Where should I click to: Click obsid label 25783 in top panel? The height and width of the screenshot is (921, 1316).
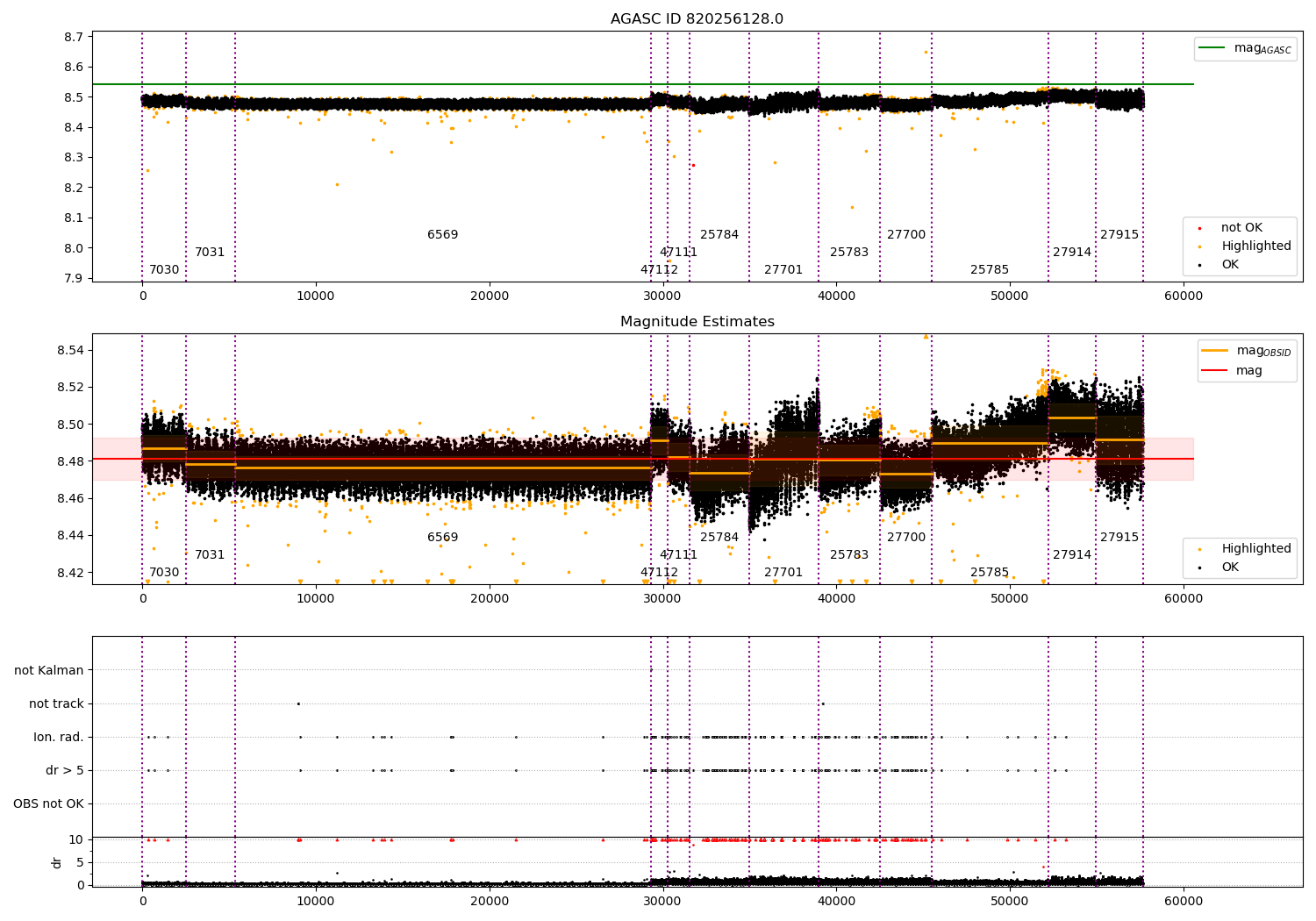(x=849, y=253)
